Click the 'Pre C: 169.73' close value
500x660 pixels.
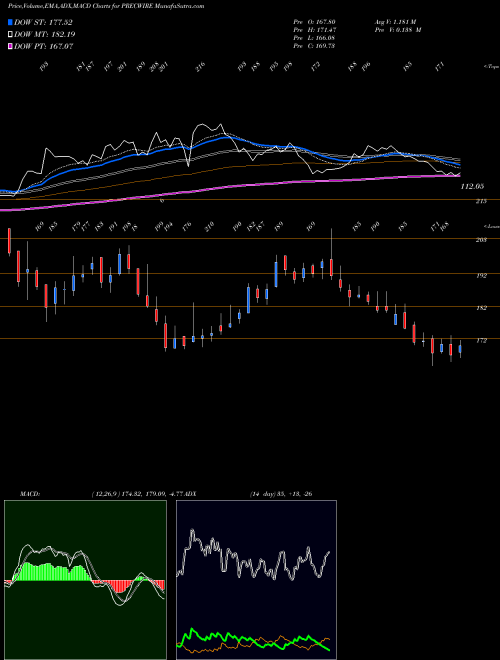point(314,46)
